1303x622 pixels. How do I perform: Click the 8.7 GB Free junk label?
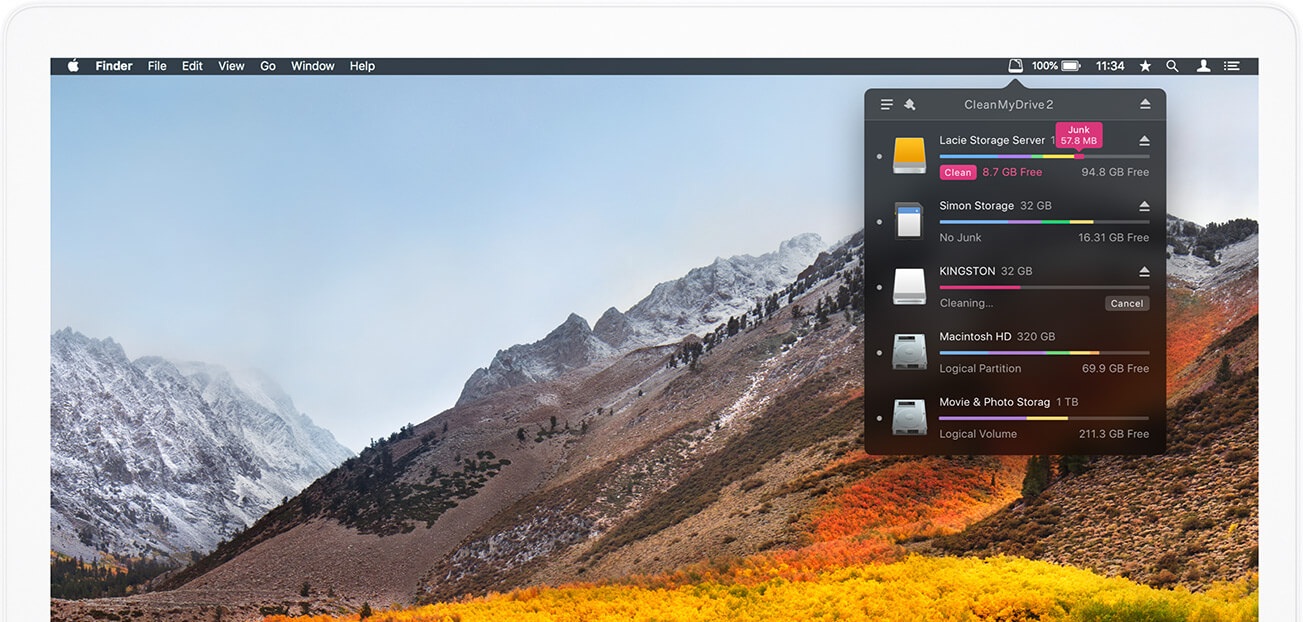pos(1012,172)
